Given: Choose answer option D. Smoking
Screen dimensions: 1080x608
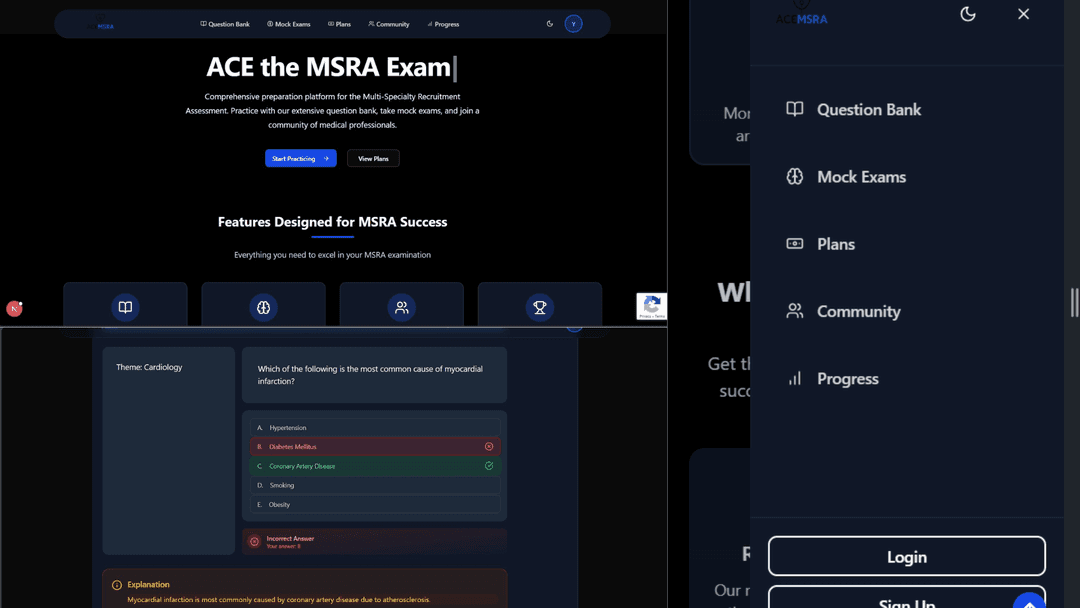Looking at the screenshot, I should coord(374,485).
